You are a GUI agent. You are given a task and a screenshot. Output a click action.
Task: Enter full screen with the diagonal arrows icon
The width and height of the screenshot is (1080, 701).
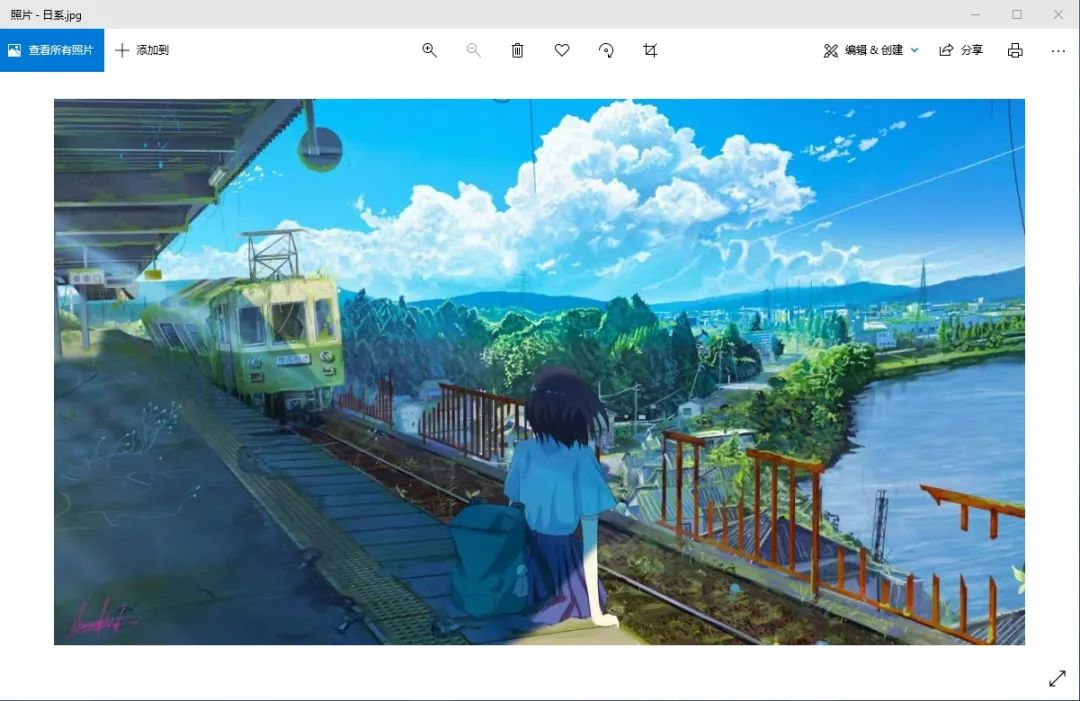(1057, 678)
